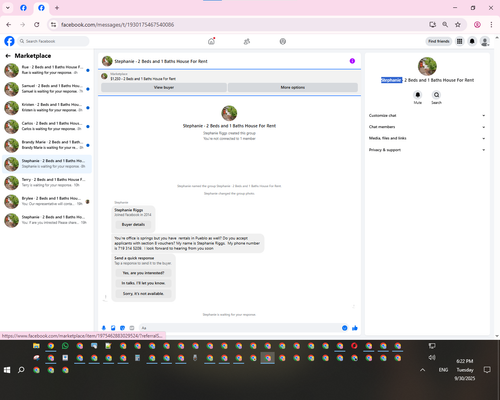Open the Windows Start menu

coord(7,370)
